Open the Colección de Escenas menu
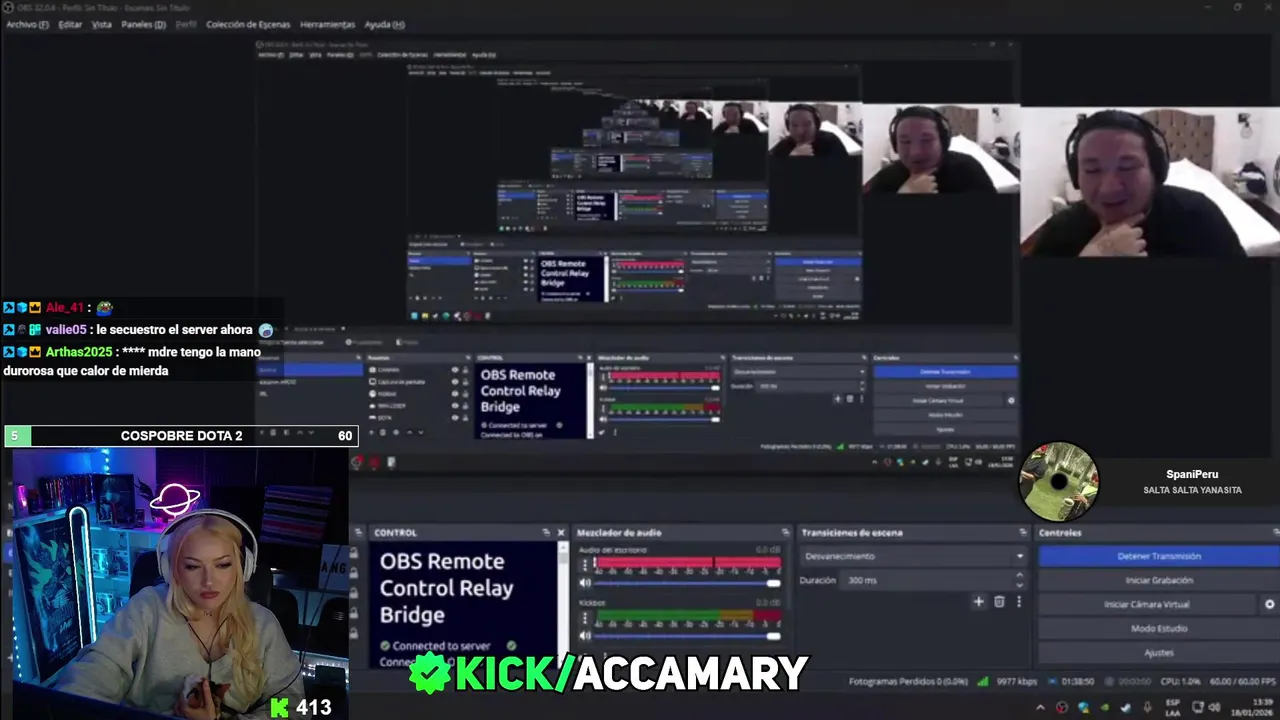 tap(248, 24)
